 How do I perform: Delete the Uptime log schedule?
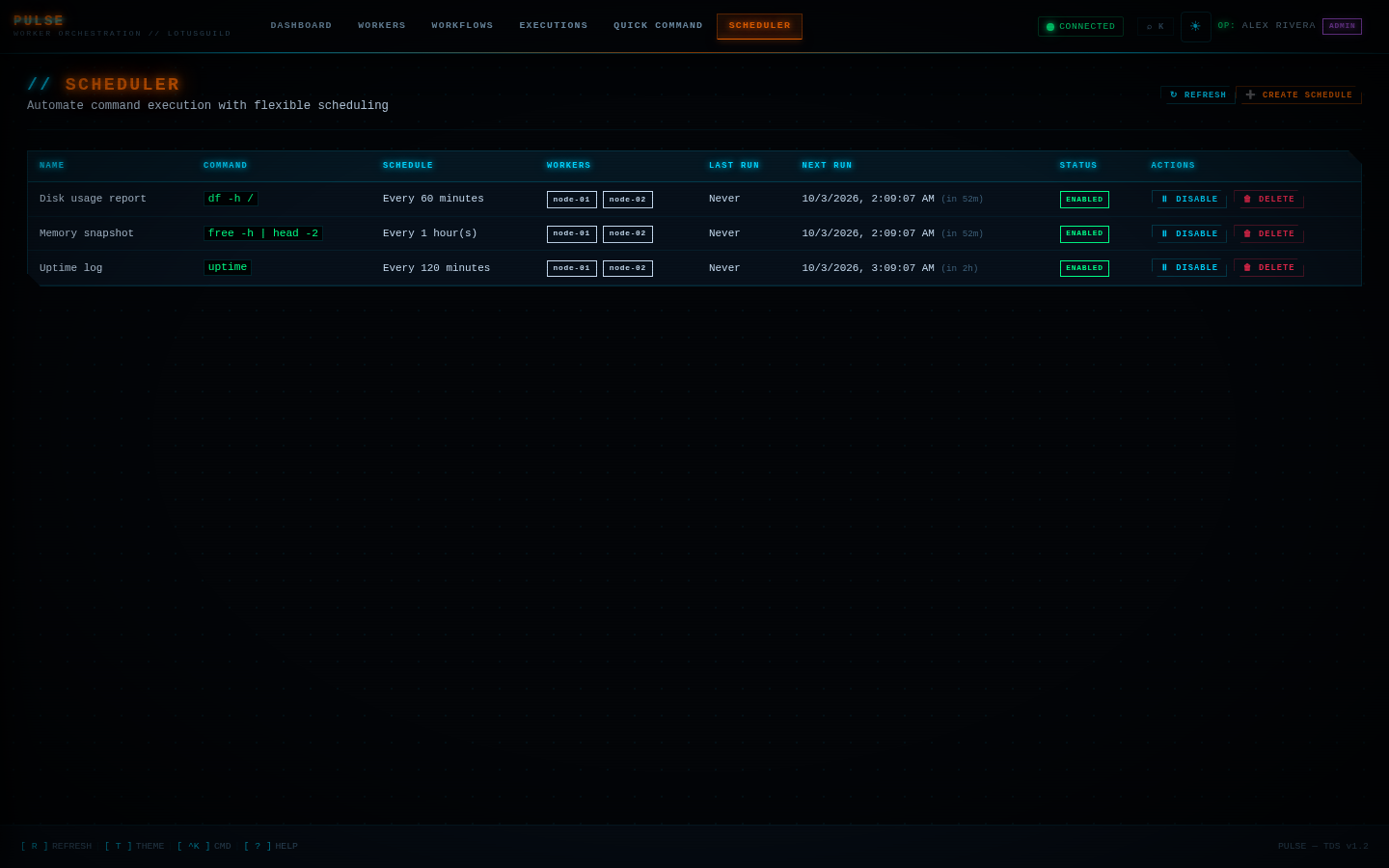[x=1268, y=268]
